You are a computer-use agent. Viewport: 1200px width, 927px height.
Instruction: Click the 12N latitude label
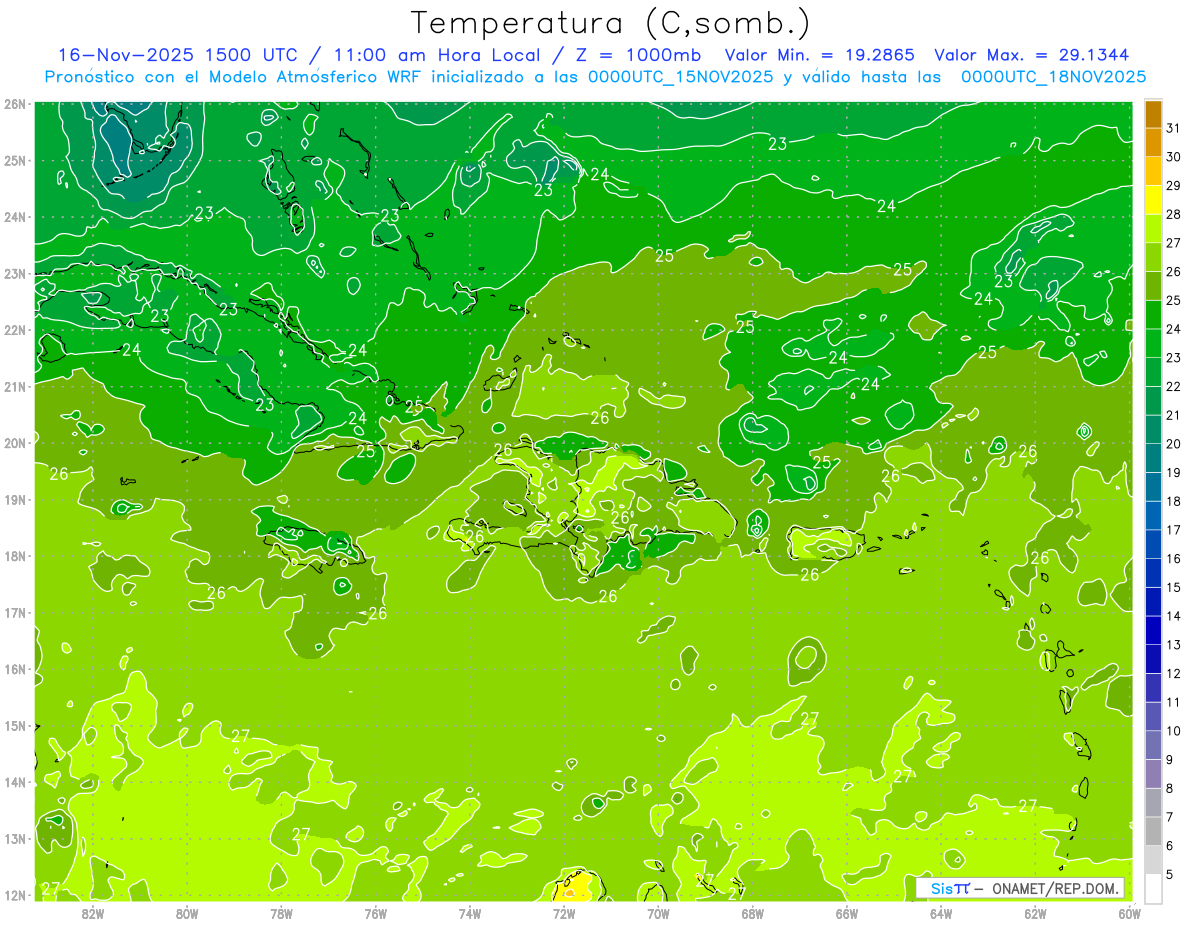click(x=15, y=895)
